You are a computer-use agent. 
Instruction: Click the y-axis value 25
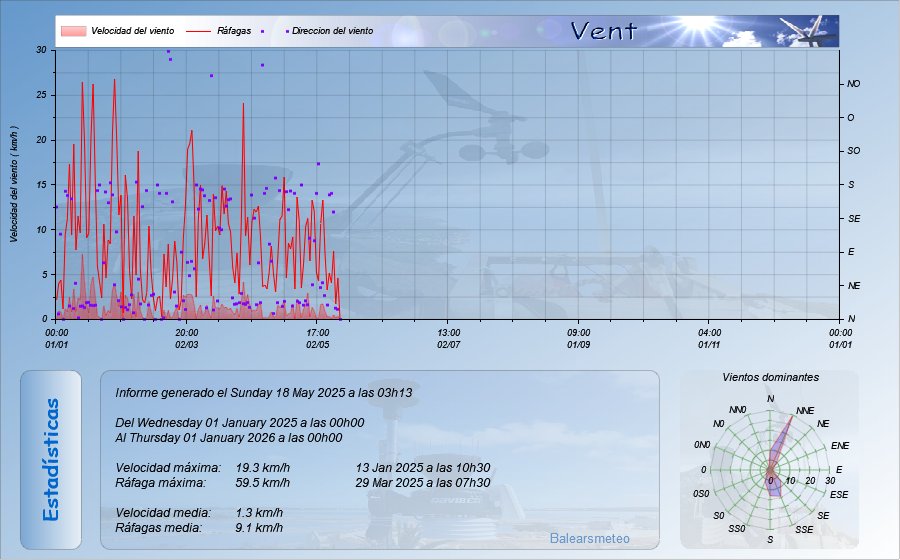pos(41,95)
